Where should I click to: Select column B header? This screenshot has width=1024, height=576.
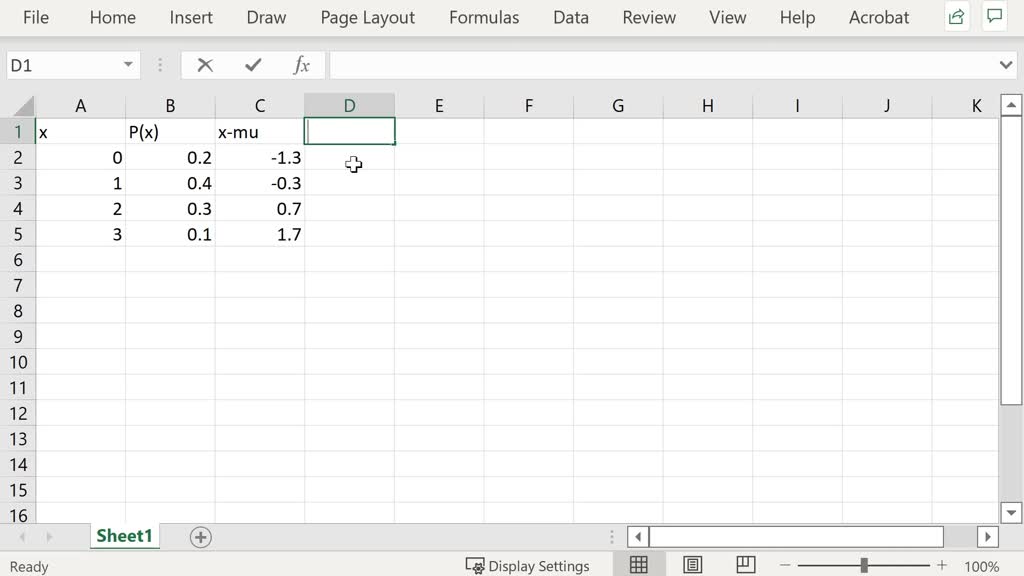pyautogui.click(x=170, y=106)
